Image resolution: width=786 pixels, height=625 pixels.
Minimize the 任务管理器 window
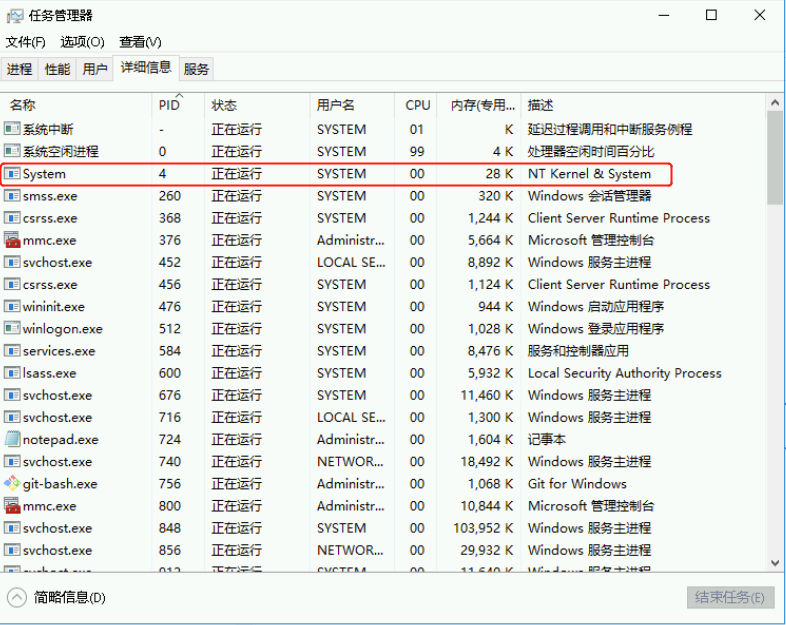(x=664, y=16)
